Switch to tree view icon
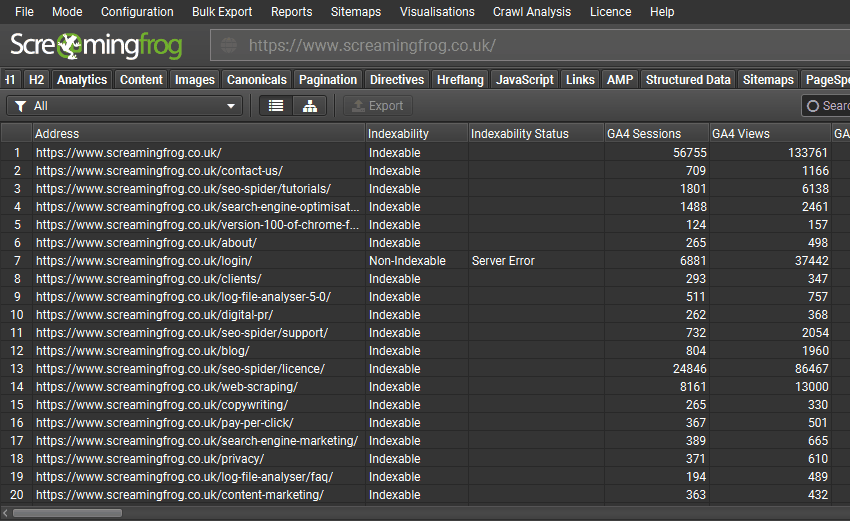This screenshot has height=521, width=850. pyautogui.click(x=310, y=106)
